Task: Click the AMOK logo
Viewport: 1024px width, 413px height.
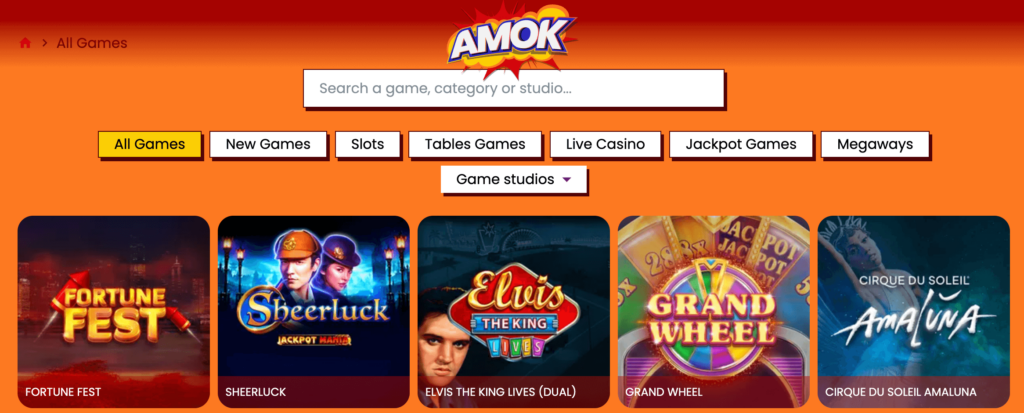Action: tap(511, 38)
